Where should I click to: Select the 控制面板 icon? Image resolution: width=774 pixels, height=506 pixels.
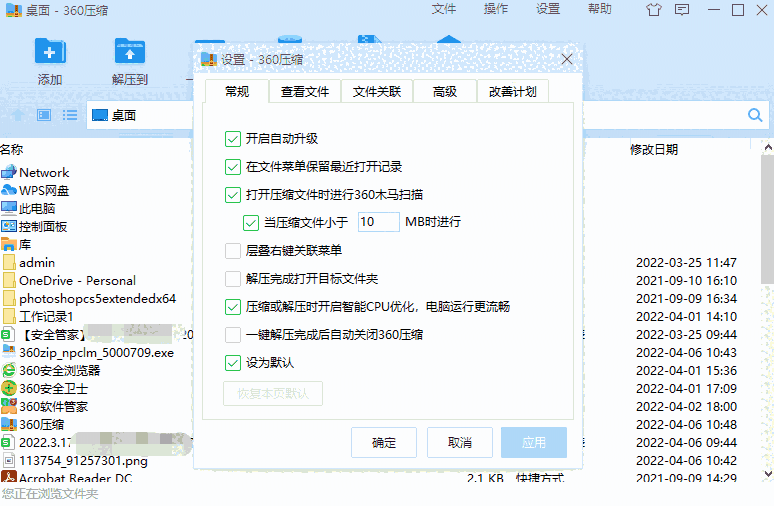pos(9,226)
